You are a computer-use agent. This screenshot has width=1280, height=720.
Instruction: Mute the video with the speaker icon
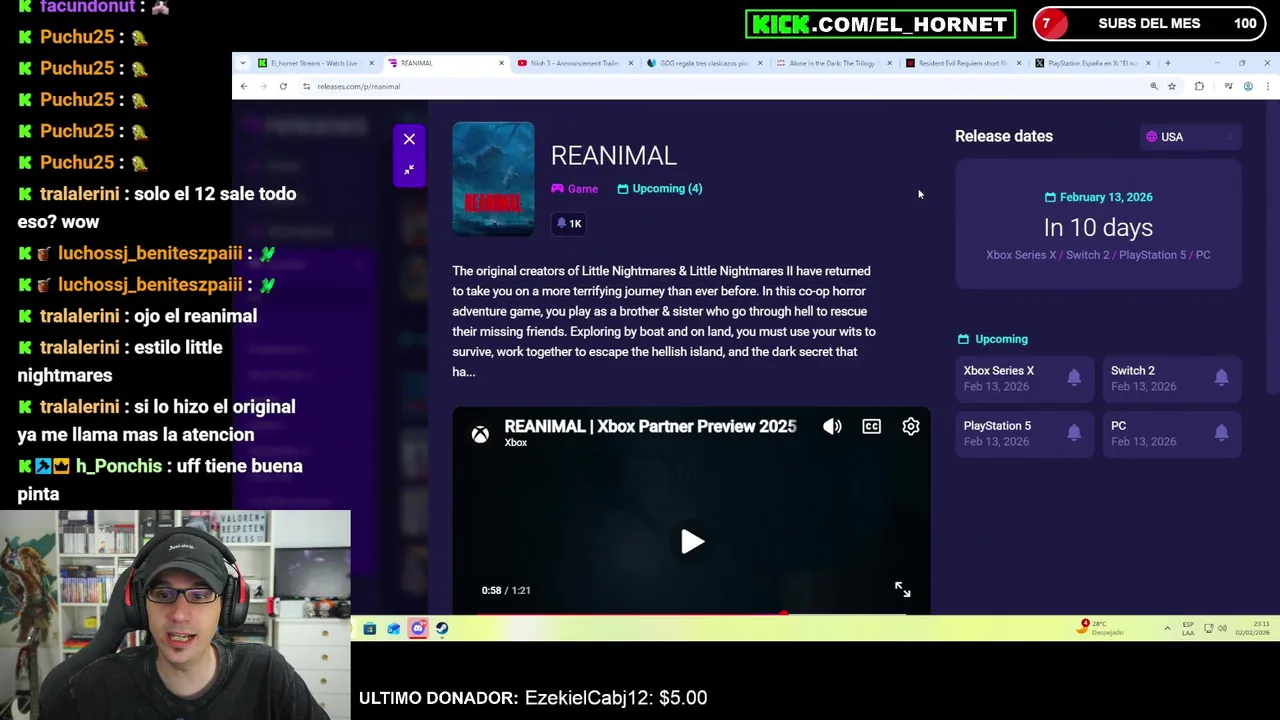pos(832,427)
